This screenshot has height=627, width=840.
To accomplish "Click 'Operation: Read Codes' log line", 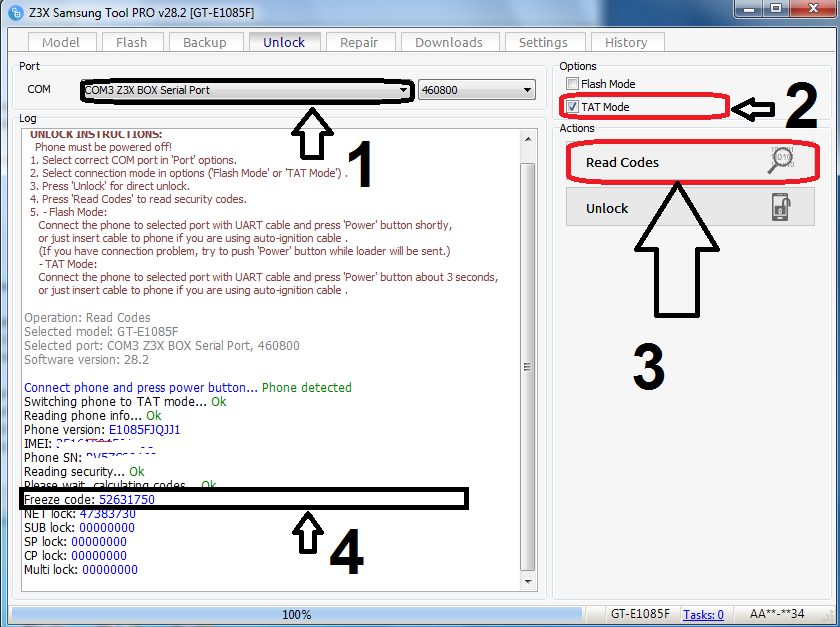I will 87,317.
